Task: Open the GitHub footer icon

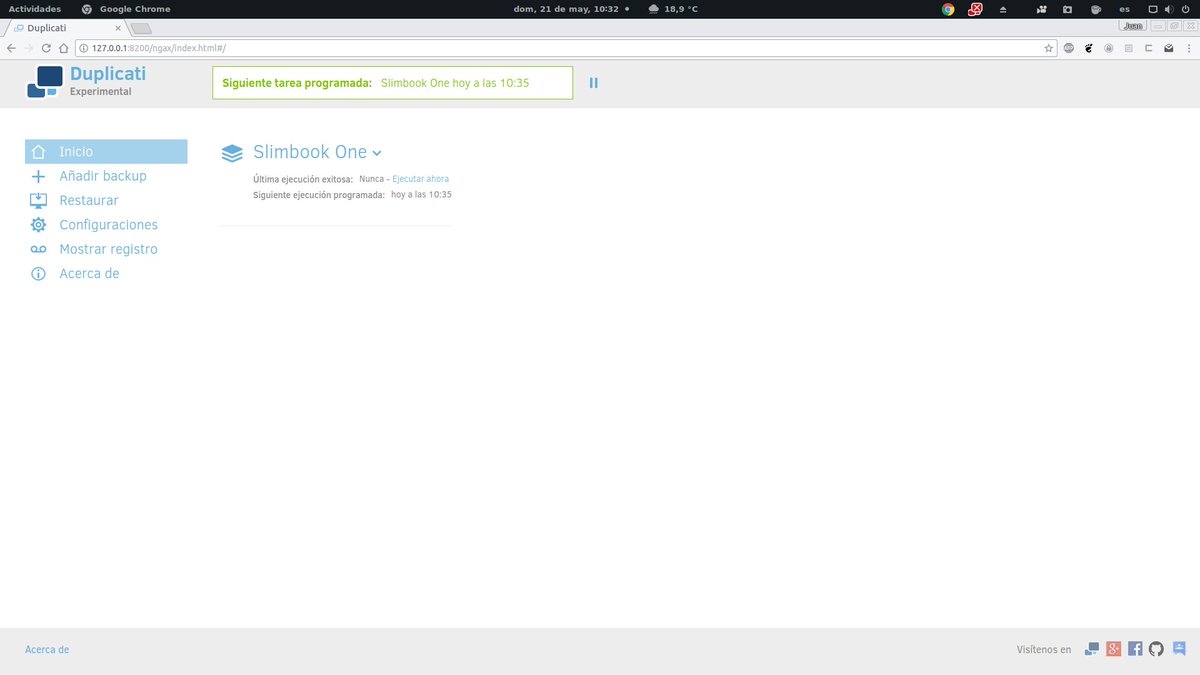Action: click(x=1156, y=649)
